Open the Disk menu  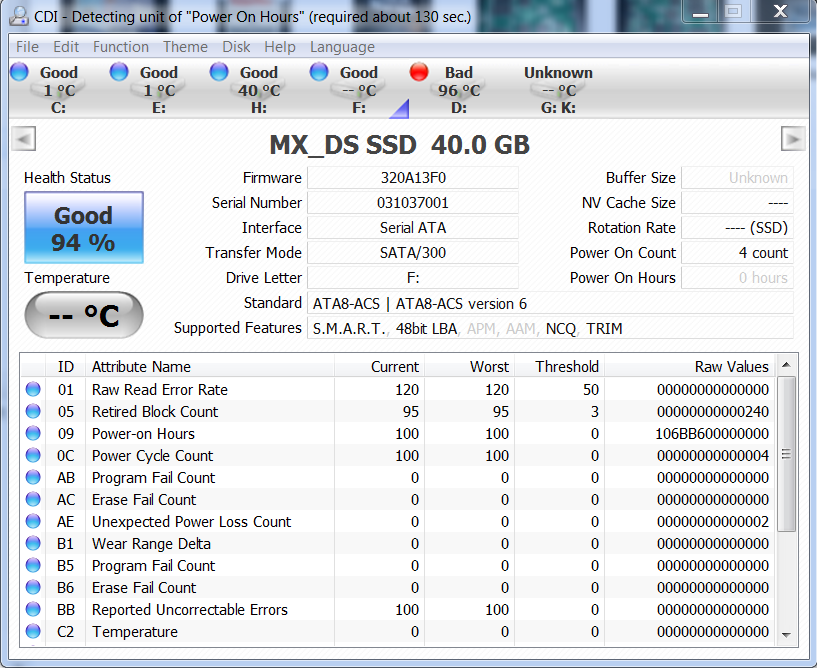(x=236, y=47)
